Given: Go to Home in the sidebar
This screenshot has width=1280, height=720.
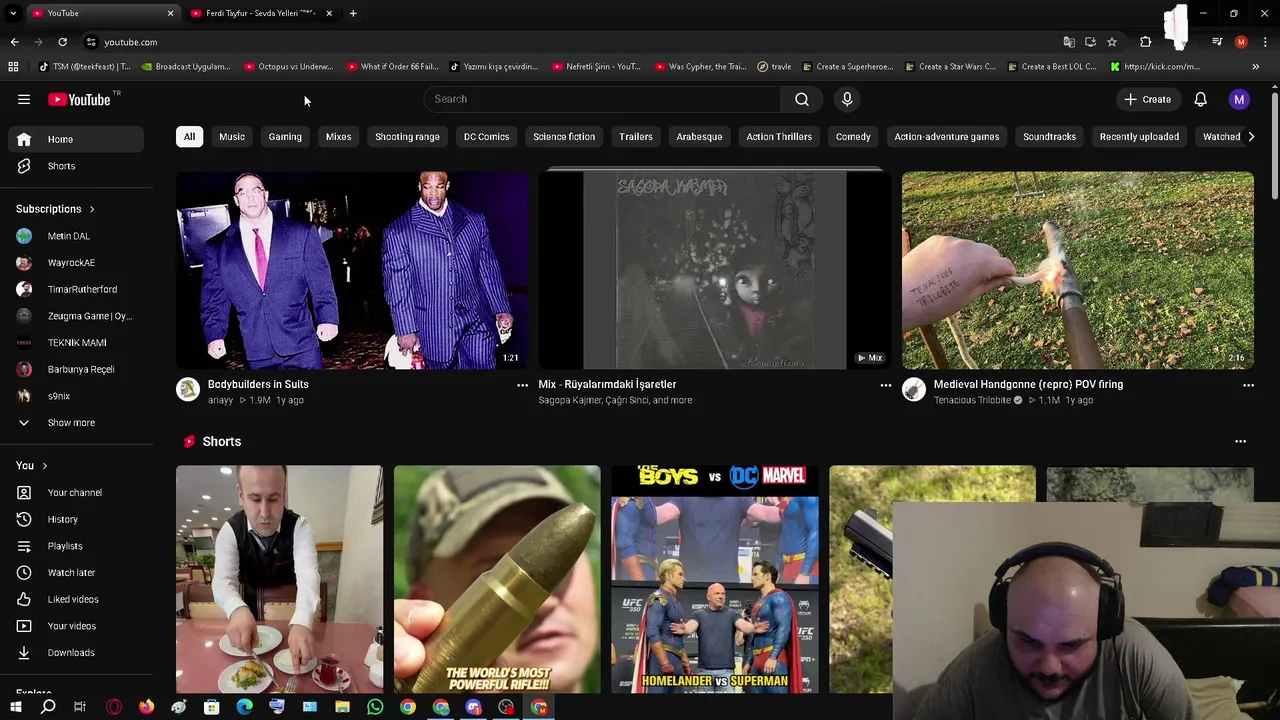Looking at the screenshot, I should coord(76,139).
